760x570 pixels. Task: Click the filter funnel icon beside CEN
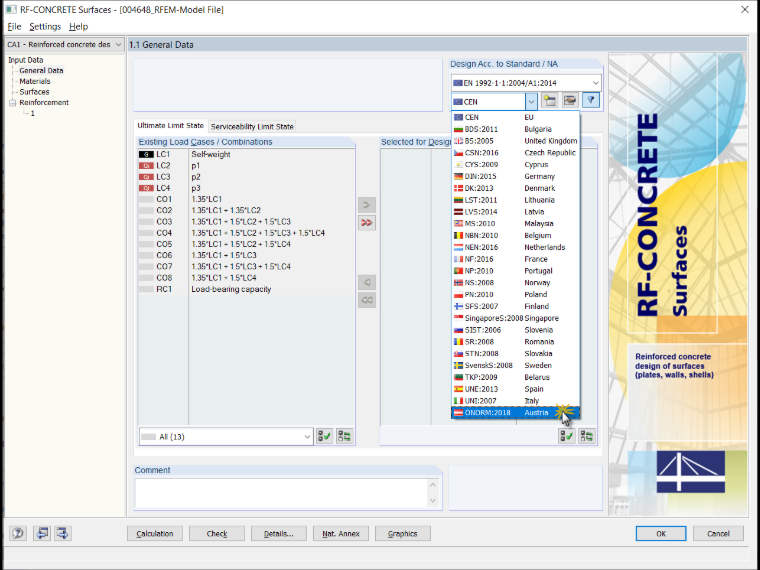pyautogui.click(x=591, y=100)
